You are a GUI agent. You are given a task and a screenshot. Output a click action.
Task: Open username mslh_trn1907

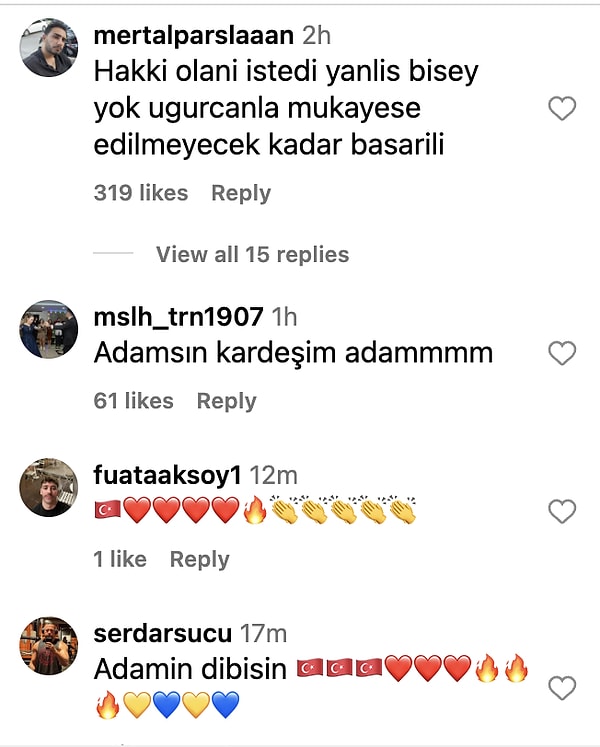tap(179, 317)
